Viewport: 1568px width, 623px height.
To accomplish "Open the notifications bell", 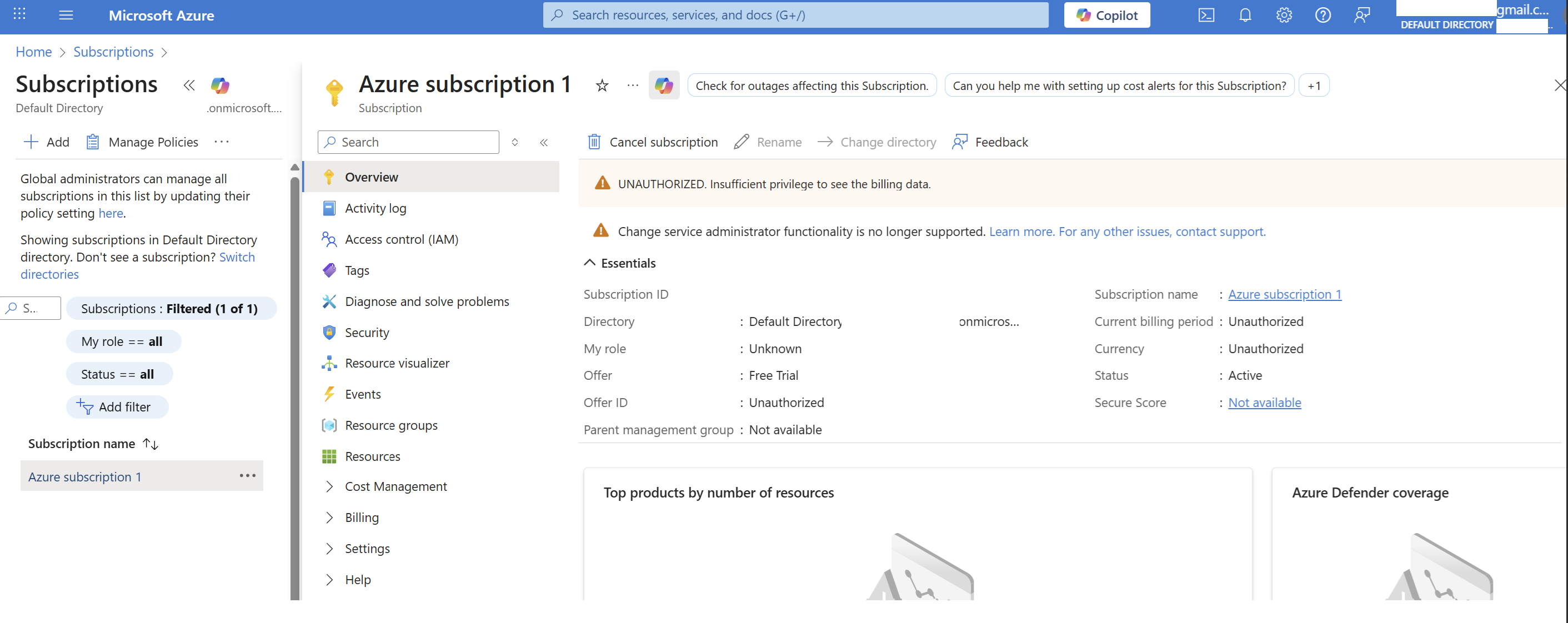I will tap(1245, 15).
